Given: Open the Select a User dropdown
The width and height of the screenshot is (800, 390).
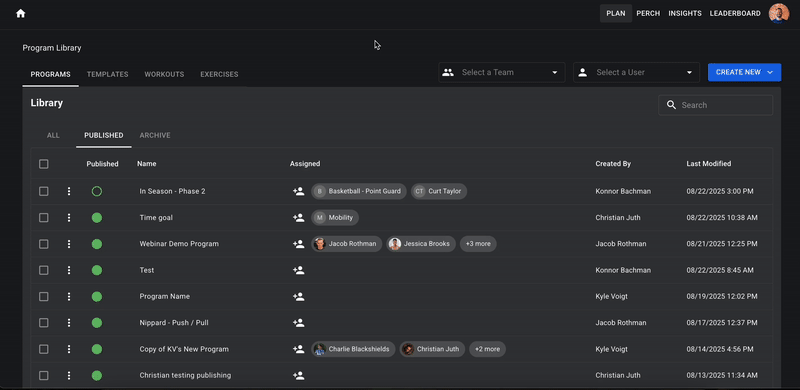Looking at the screenshot, I should [x=636, y=72].
